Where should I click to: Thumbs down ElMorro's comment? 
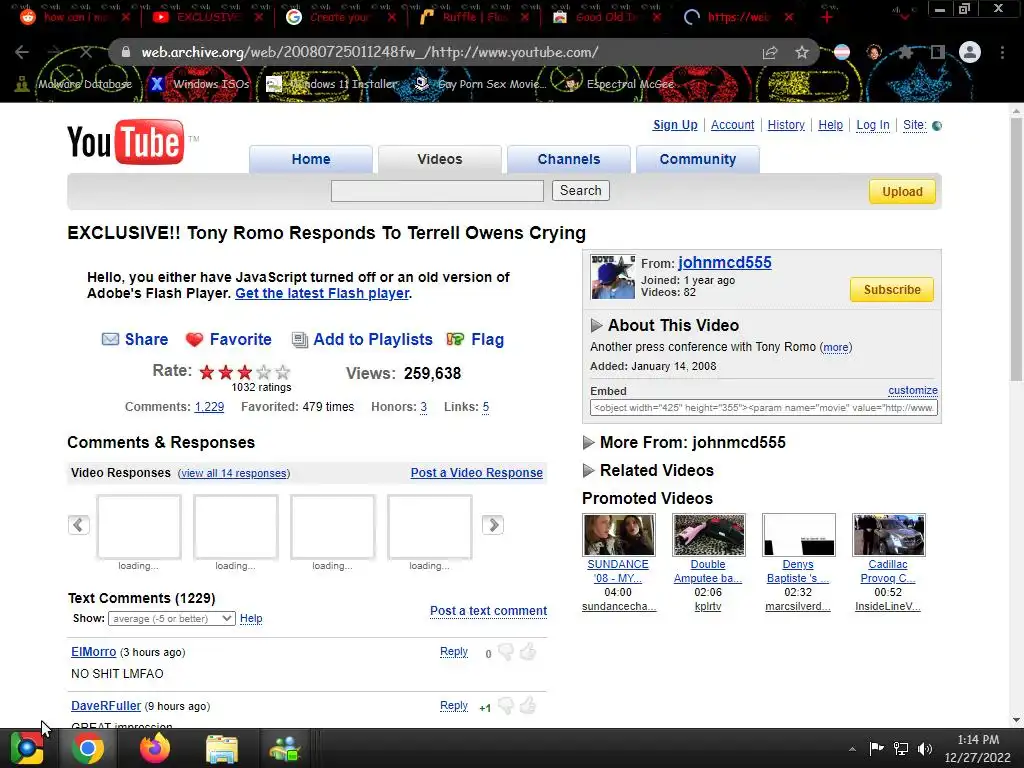tap(506, 652)
